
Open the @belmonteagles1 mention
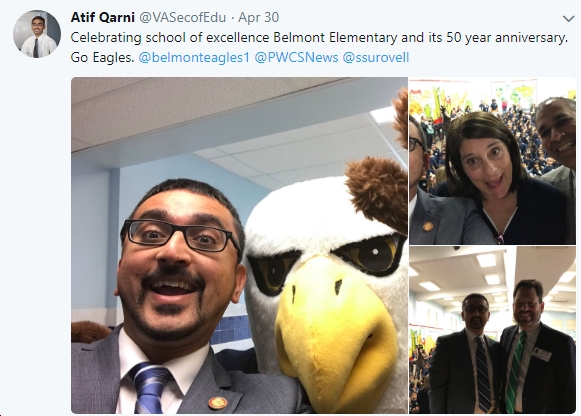coord(194,57)
